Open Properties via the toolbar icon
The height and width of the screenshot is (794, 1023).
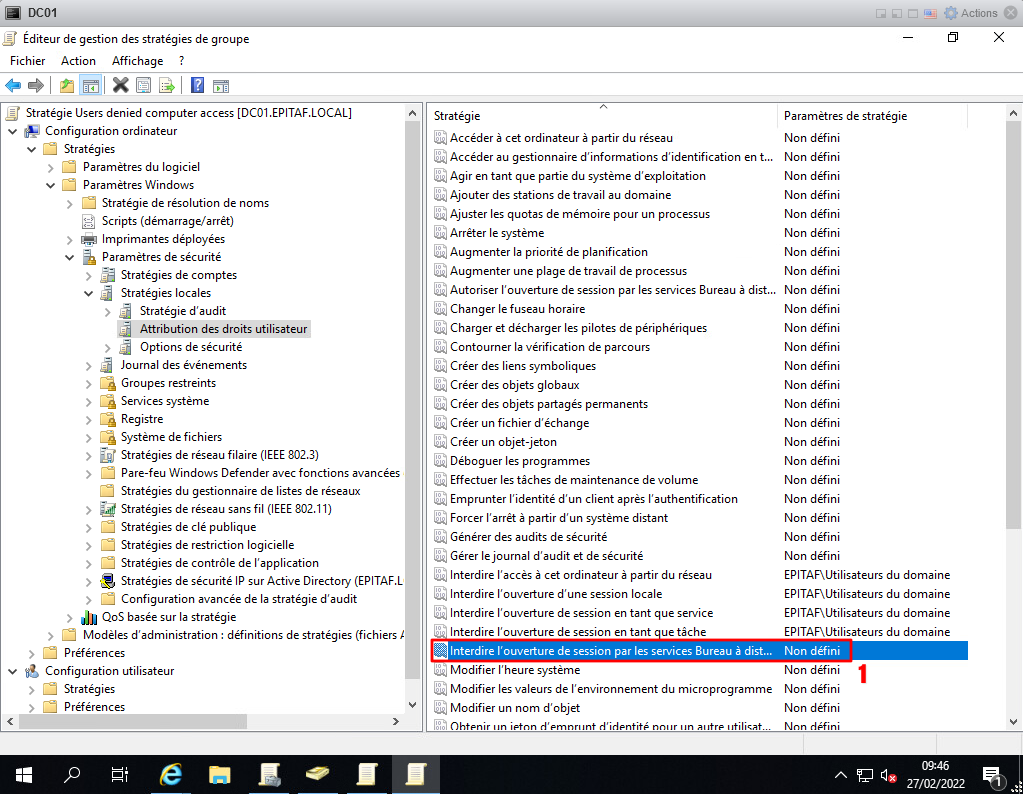click(x=143, y=86)
